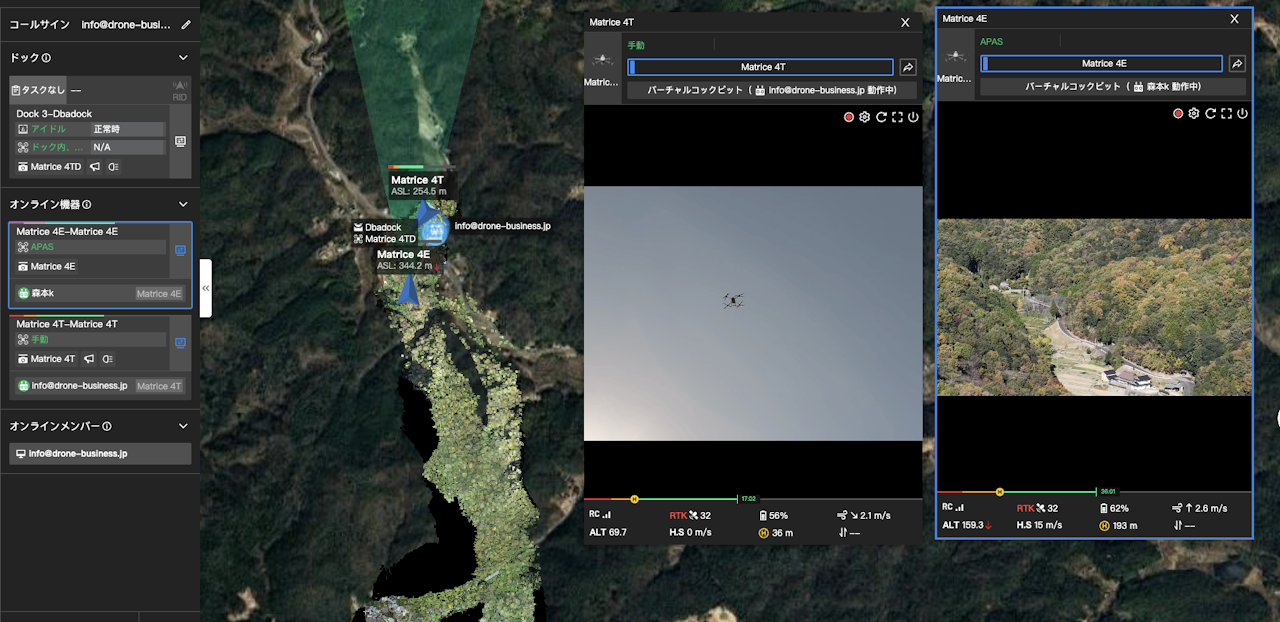Start recording in the Matrice 4T video panel
This screenshot has height=622, width=1280.
[849, 117]
